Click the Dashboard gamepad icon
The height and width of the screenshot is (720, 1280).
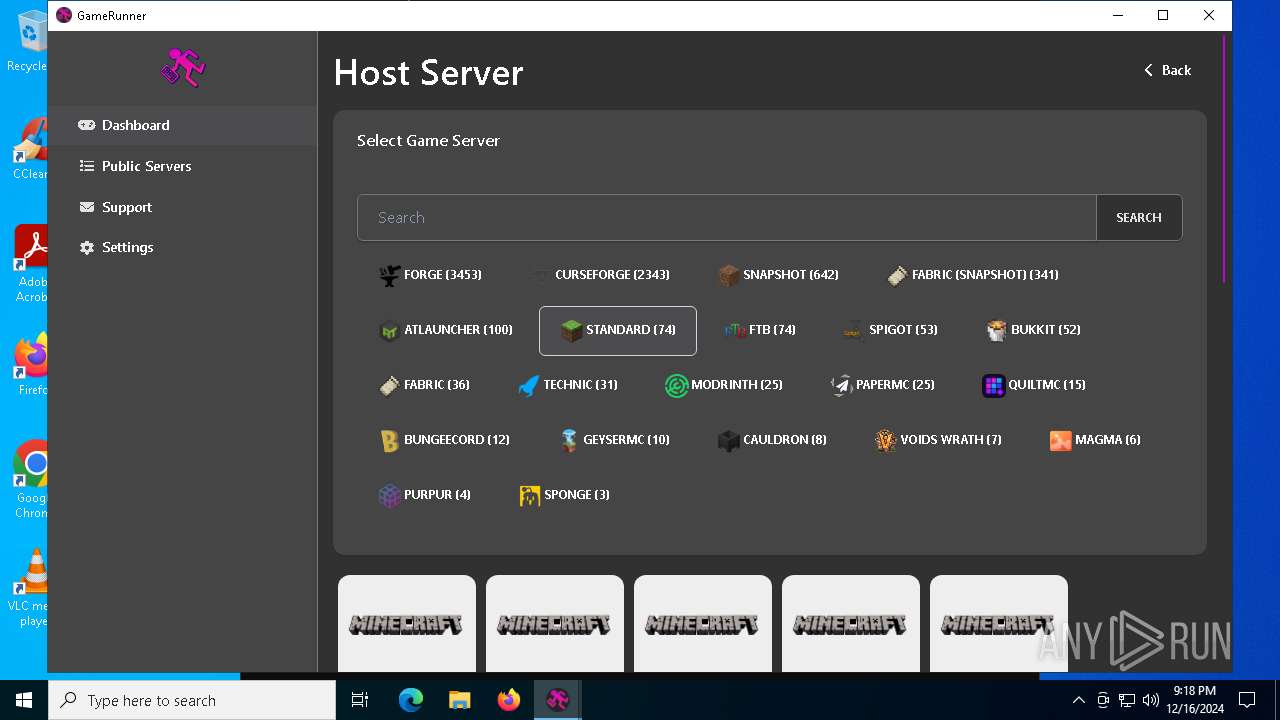coord(87,125)
